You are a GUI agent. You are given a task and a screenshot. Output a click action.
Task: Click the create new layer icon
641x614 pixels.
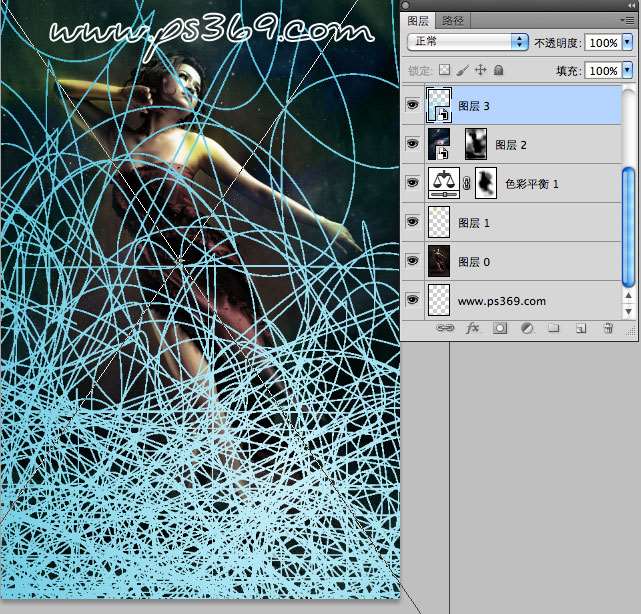coord(580,328)
